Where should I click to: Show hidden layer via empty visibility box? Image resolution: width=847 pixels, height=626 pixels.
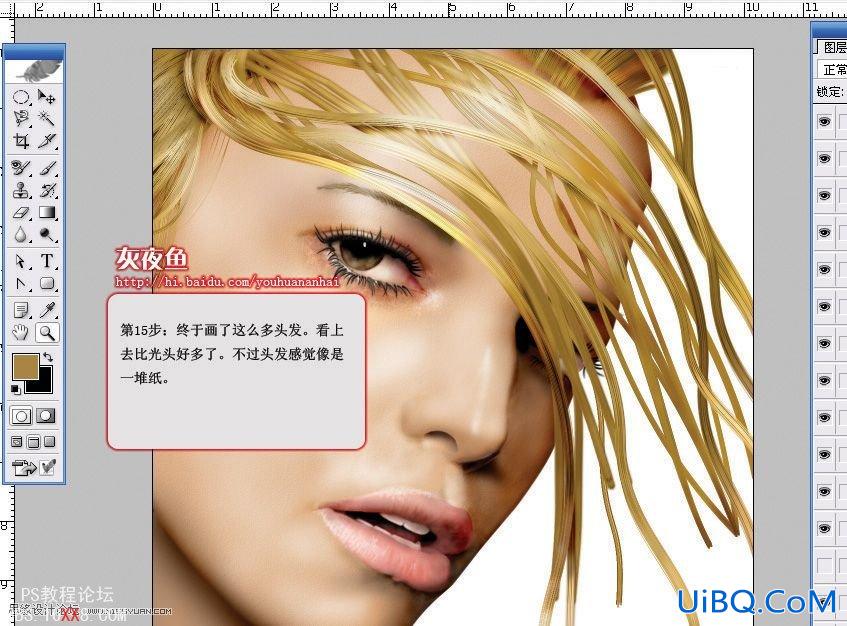(824, 566)
